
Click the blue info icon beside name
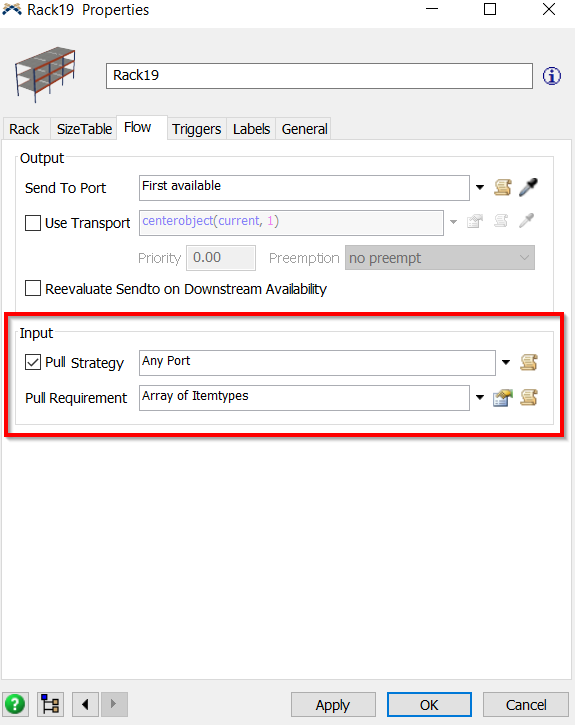point(552,76)
